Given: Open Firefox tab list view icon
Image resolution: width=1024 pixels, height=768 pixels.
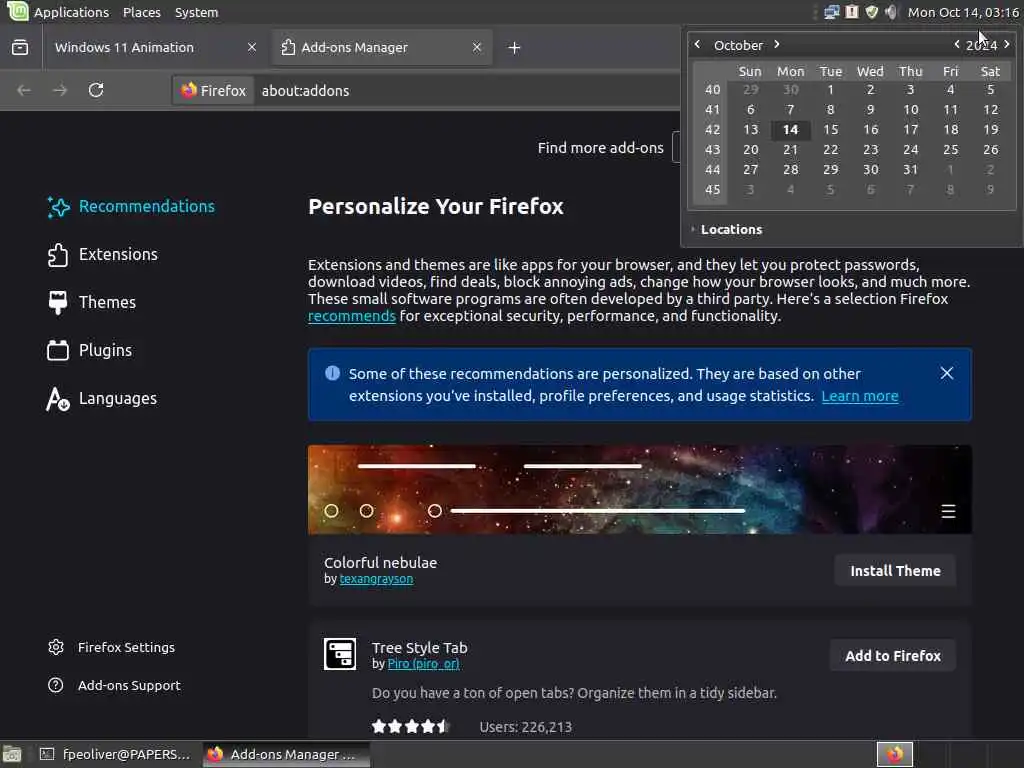Looking at the screenshot, I should (x=20, y=47).
